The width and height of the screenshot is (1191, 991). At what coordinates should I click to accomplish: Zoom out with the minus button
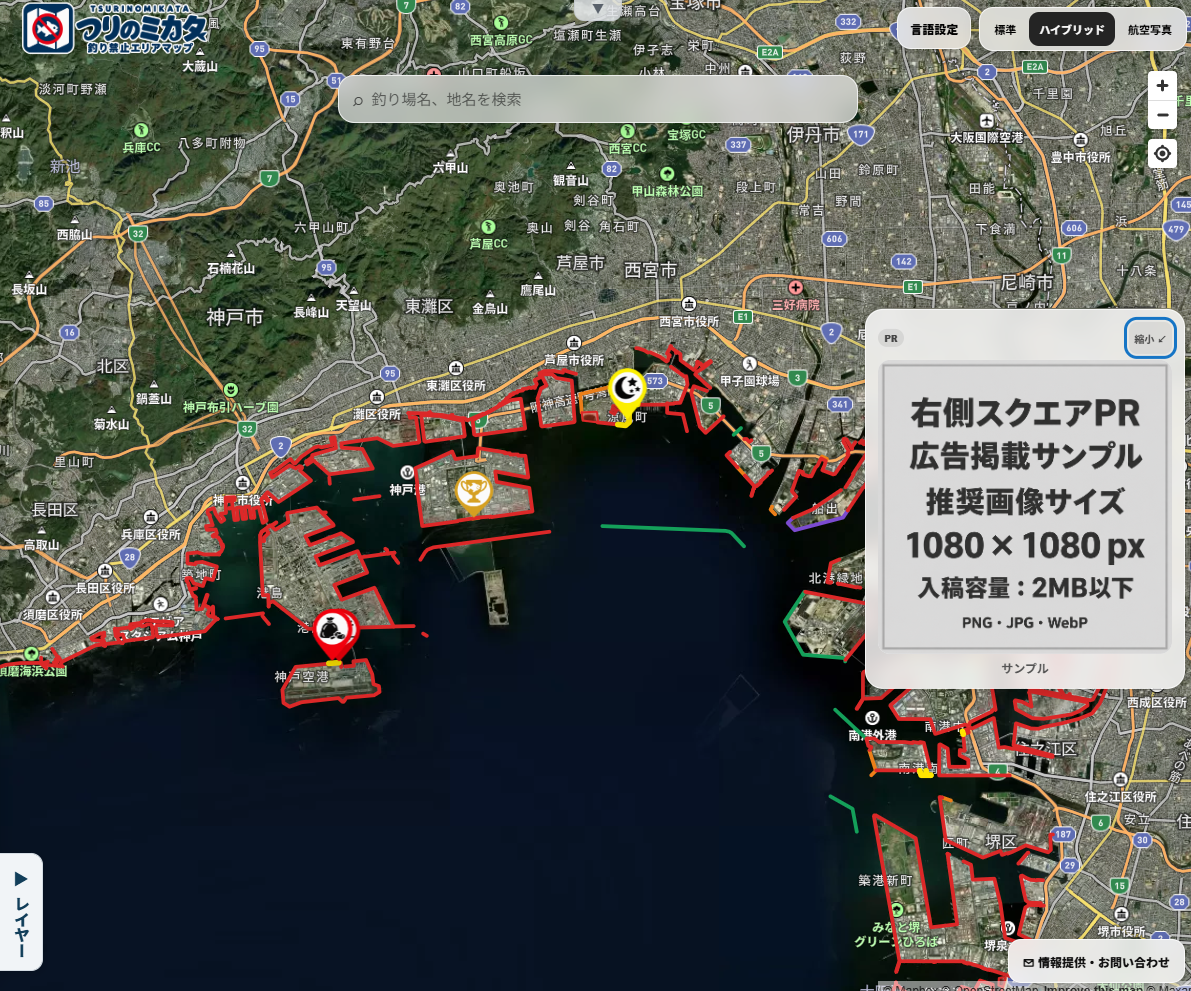pyautogui.click(x=1161, y=115)
